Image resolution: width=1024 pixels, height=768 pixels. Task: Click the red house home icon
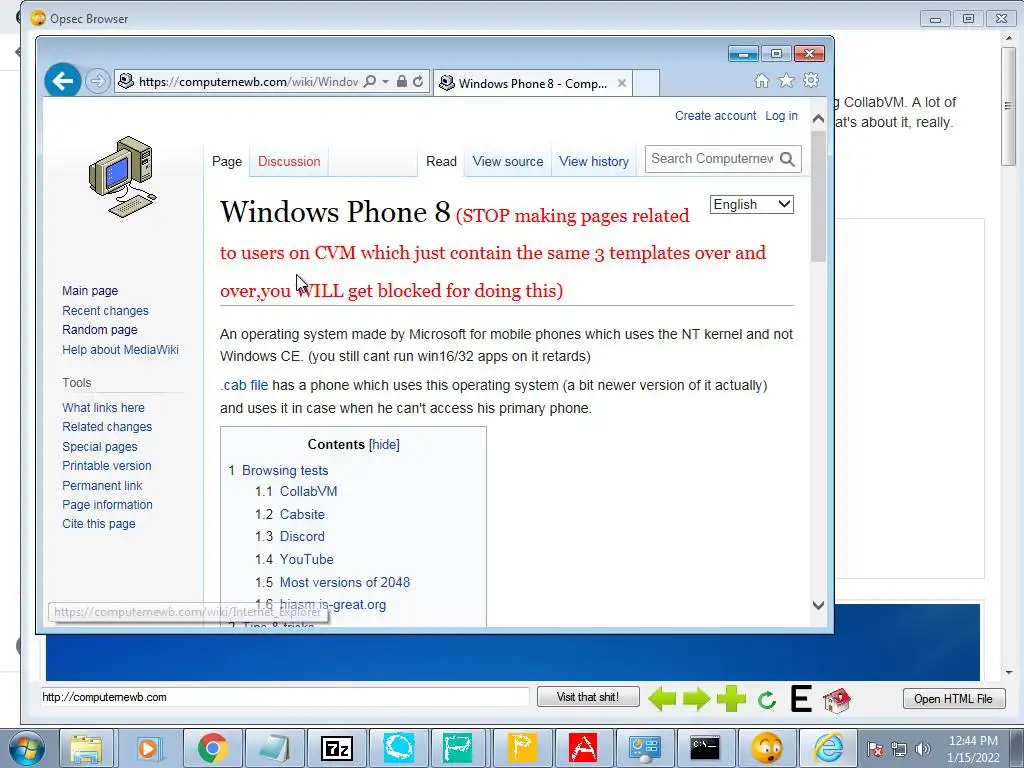(837, 700)
